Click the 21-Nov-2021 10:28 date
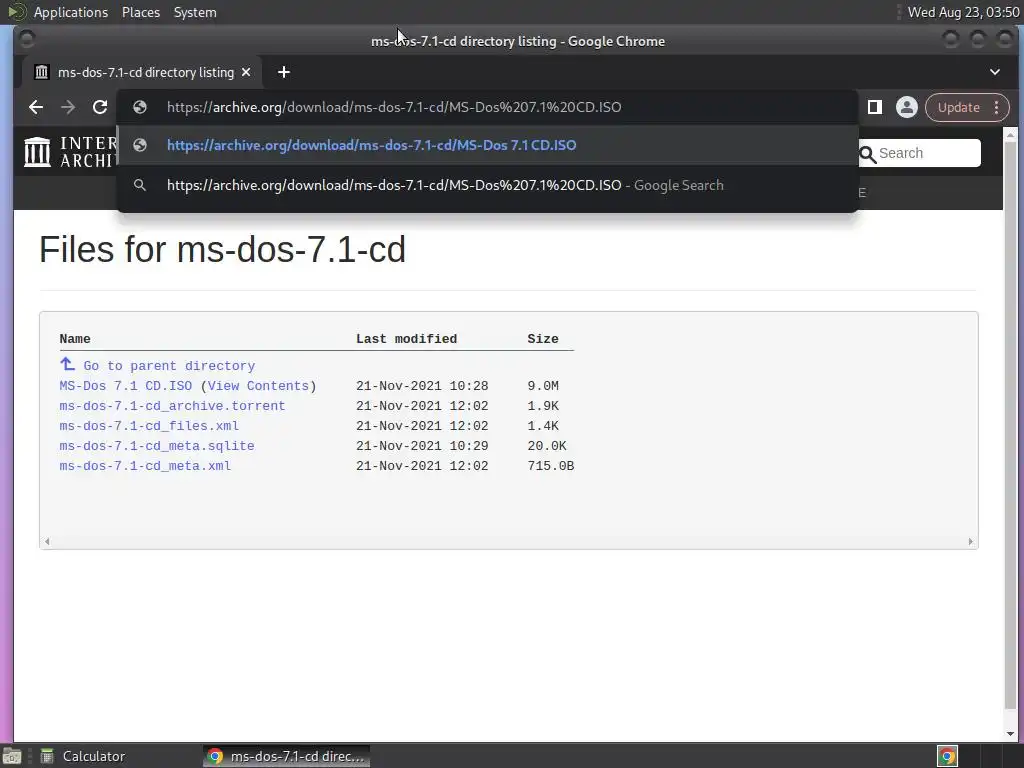 (422, 386)
